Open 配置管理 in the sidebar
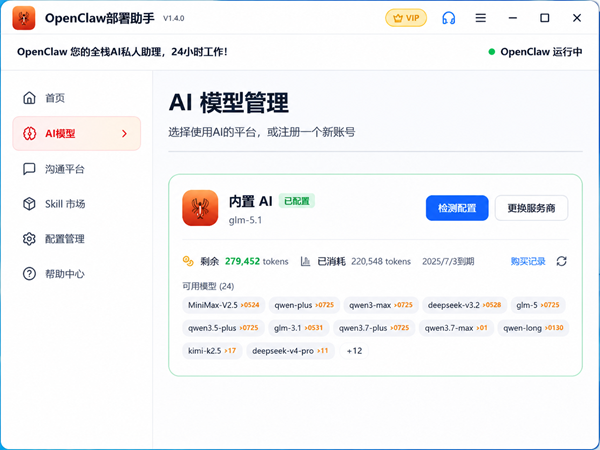This screenshot has width=600, height=450. click(77, 239)
